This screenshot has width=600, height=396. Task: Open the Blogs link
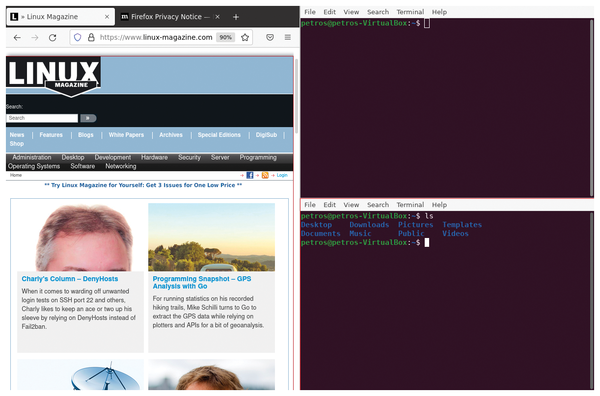(86, 135)
